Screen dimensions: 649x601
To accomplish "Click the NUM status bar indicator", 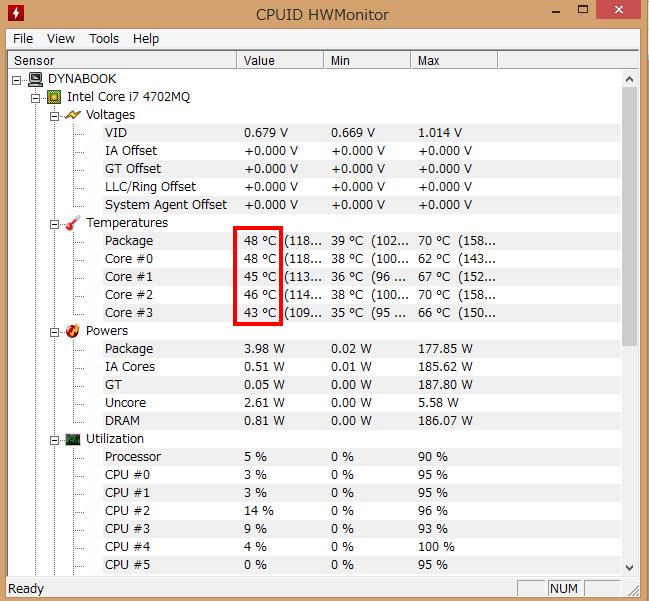I will pos(563,589).
